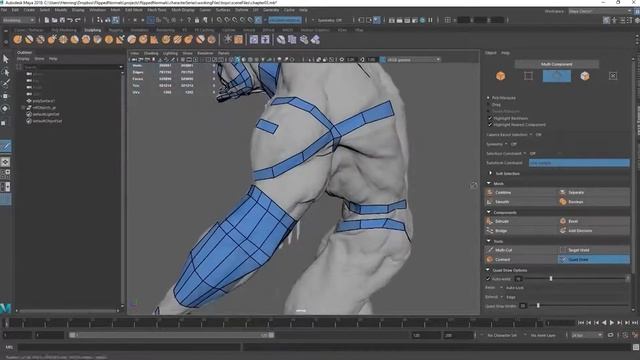Select the Grab sculpt brush on the shelf
The width and height of the screenshot is (640, 360).
click(51, 40)
